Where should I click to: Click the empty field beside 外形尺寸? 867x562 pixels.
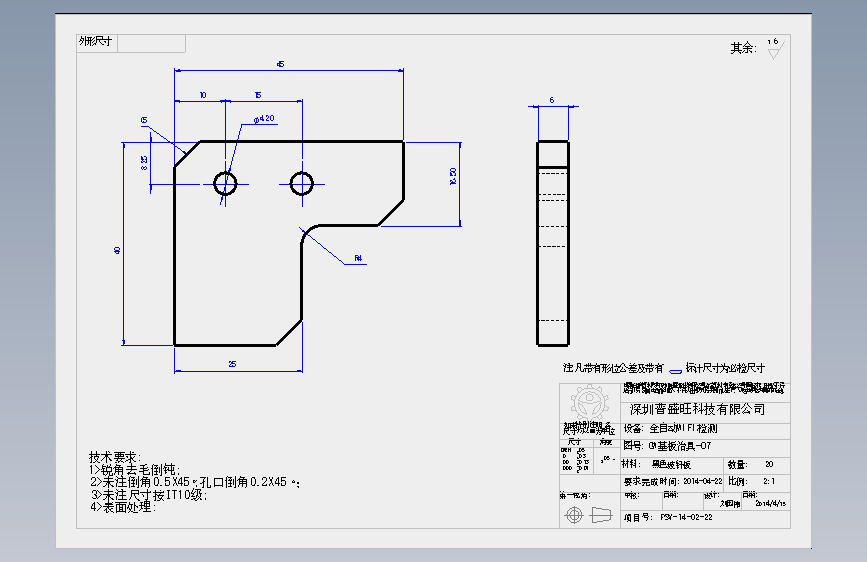click(152, 44)
